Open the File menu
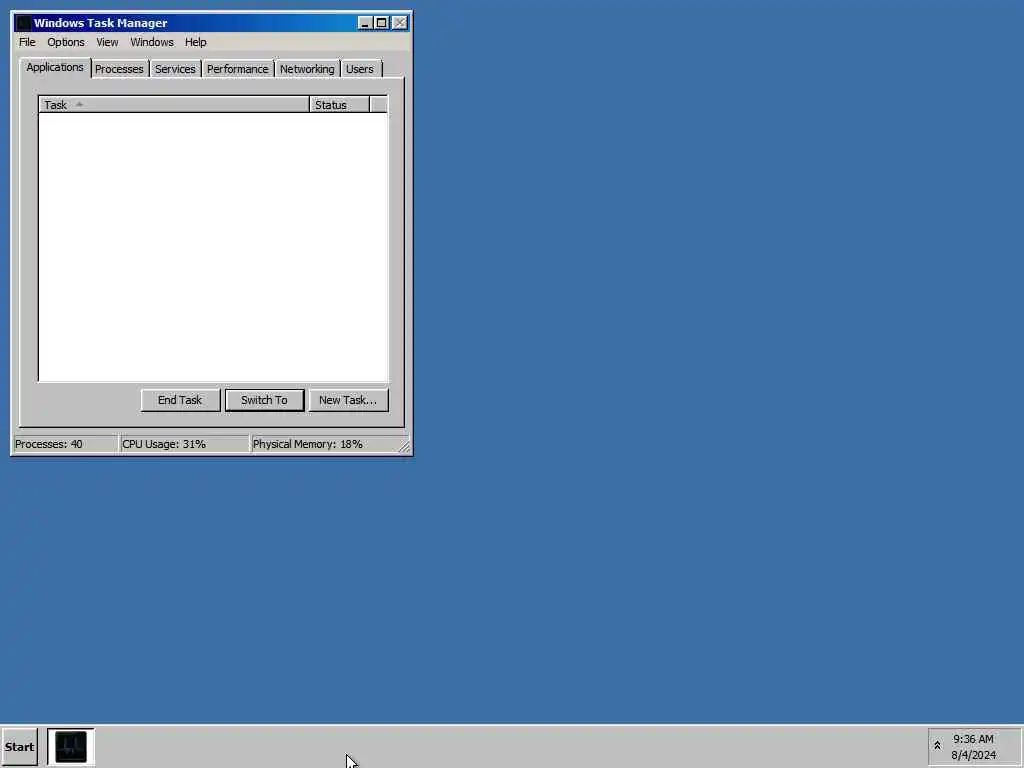 pyautogui.click(x=27, y=42)
